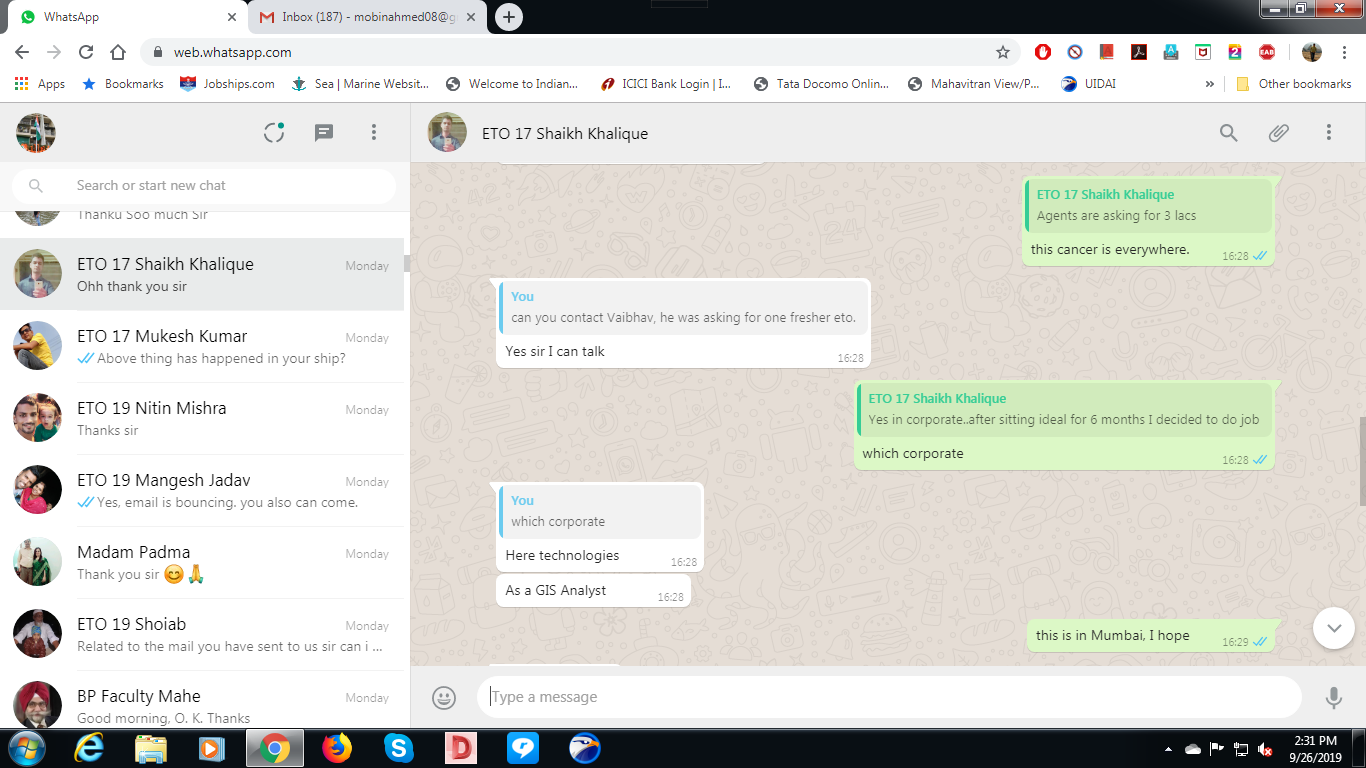1366x768 pixels.
Task: Search within the Shaikh Khalique conversation
Action: [1229, 133]
